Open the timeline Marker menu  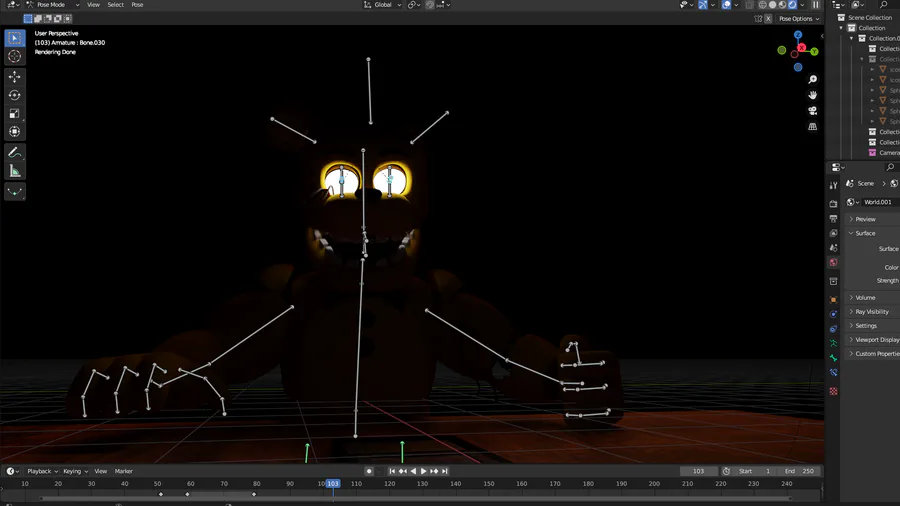pyautogui.click(x=123, y=471)
